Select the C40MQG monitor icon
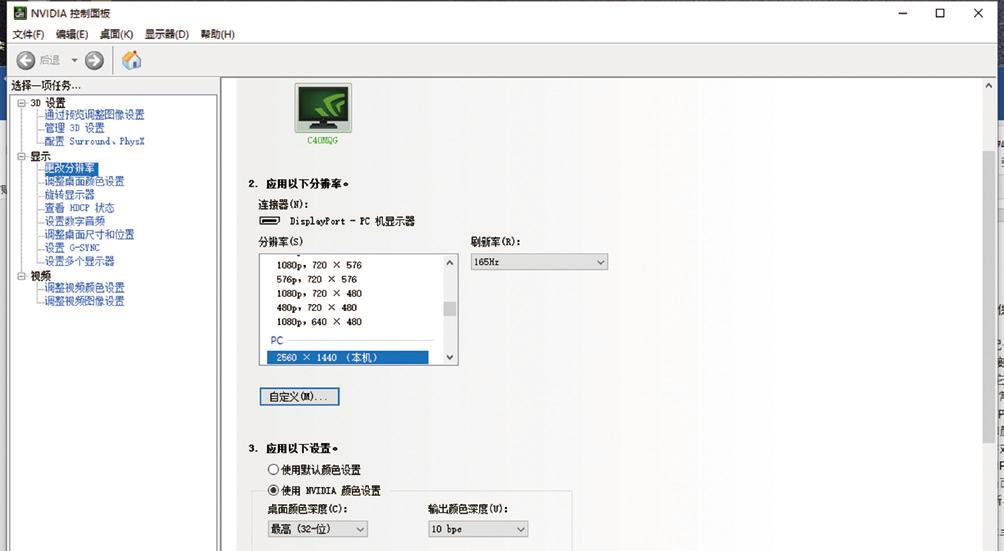1004x551 pixels. tap(323, 108)
